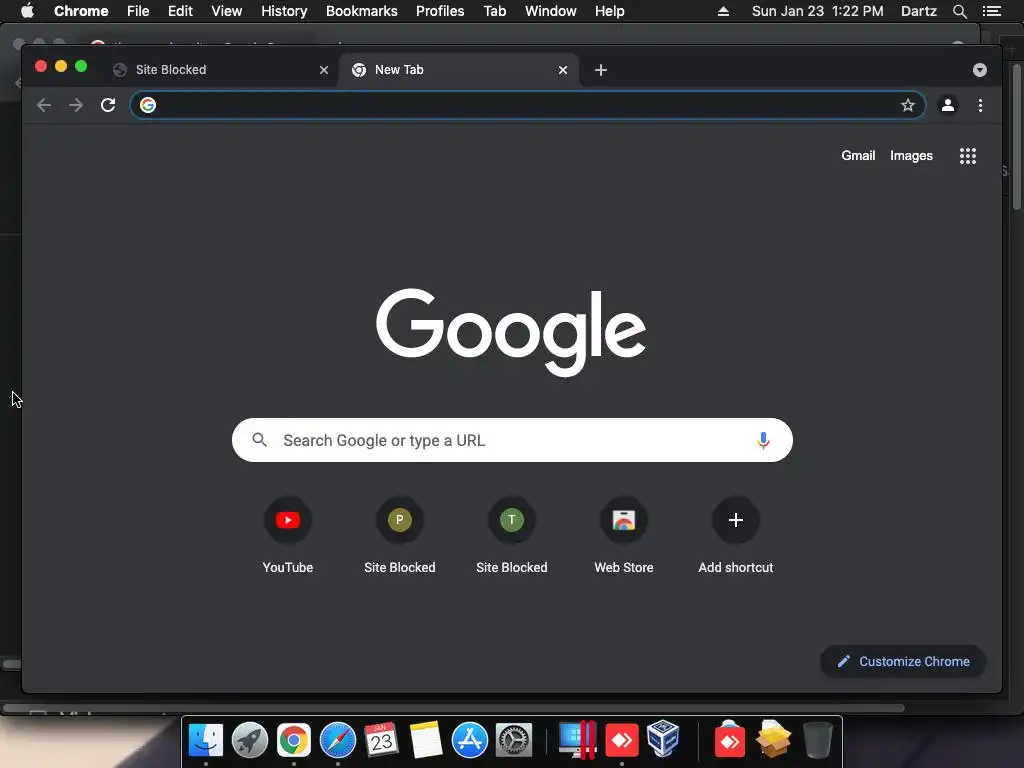Image resolution: width=1024 pixels, height=768 pixels.
Task: Open the Help menu
Action: click(609, 11)
